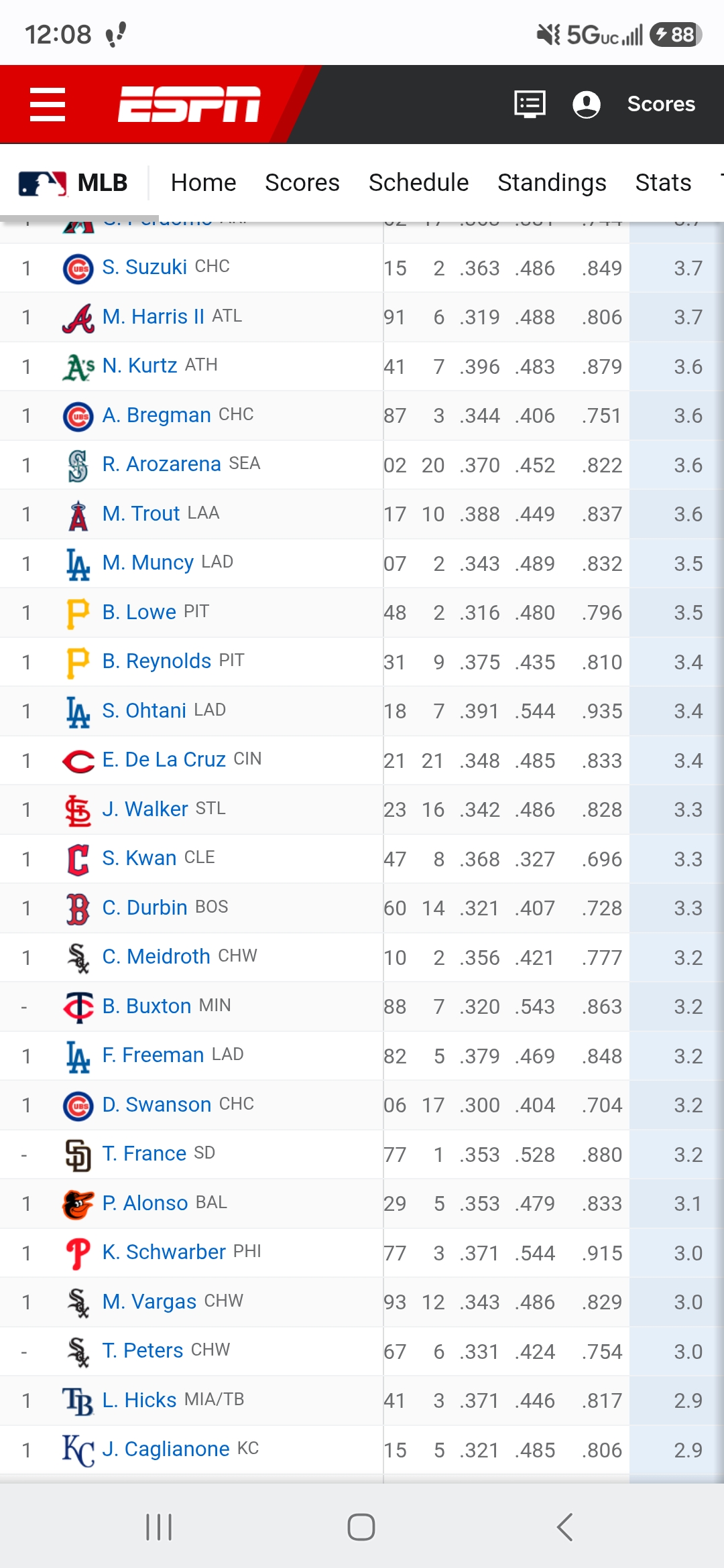
Task: Open E. De La Cruz player page
Action: (164, 760)
